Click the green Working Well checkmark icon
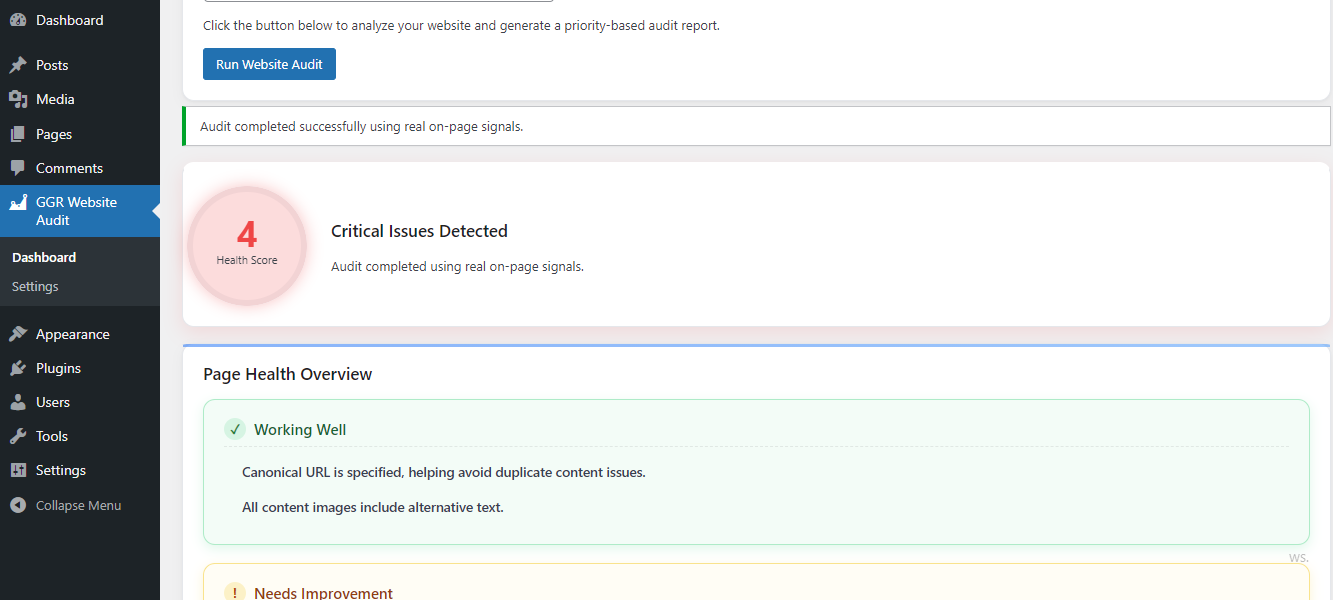1333x600 pixels. point(234,428)
